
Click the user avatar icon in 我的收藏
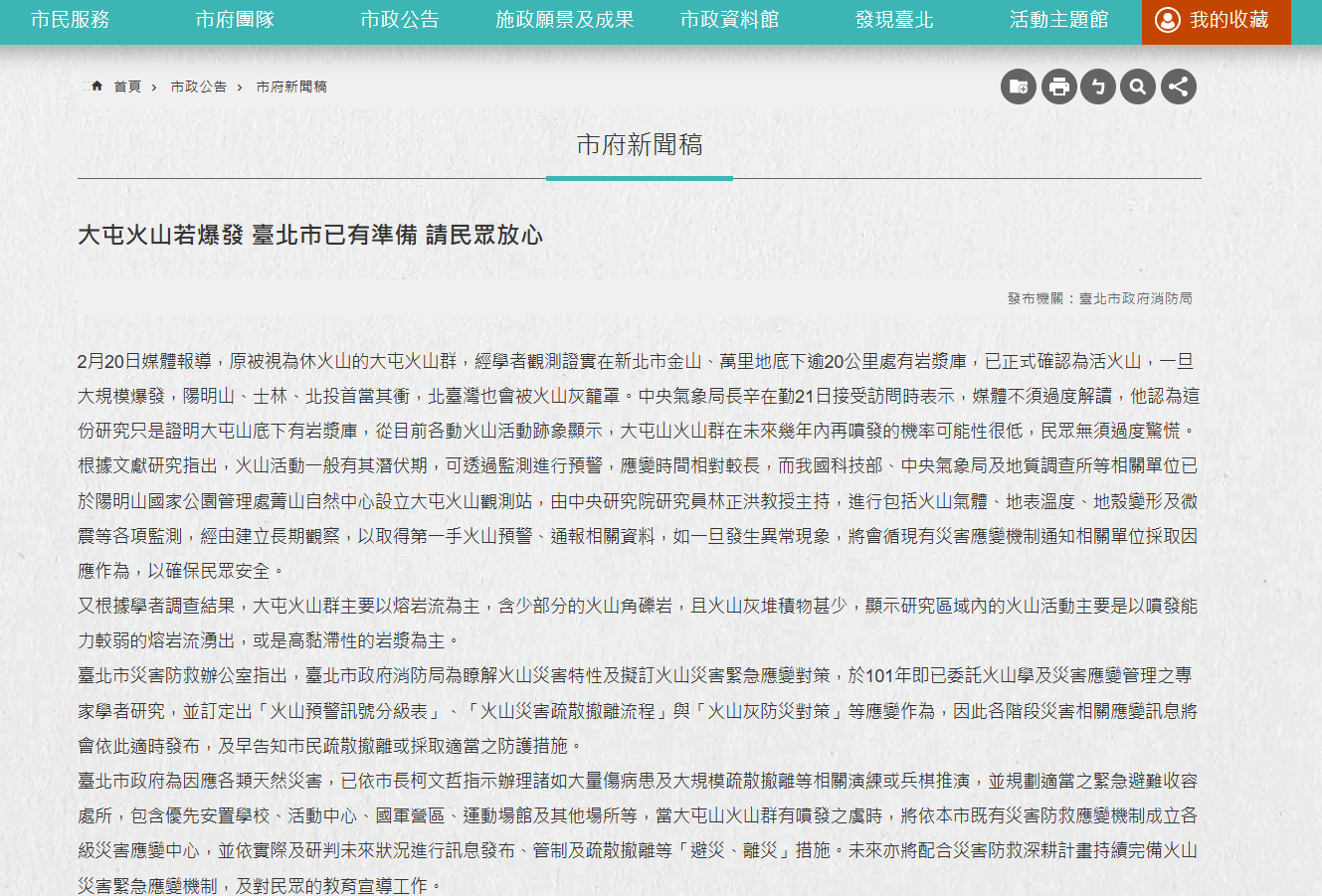pos(1167,20)
